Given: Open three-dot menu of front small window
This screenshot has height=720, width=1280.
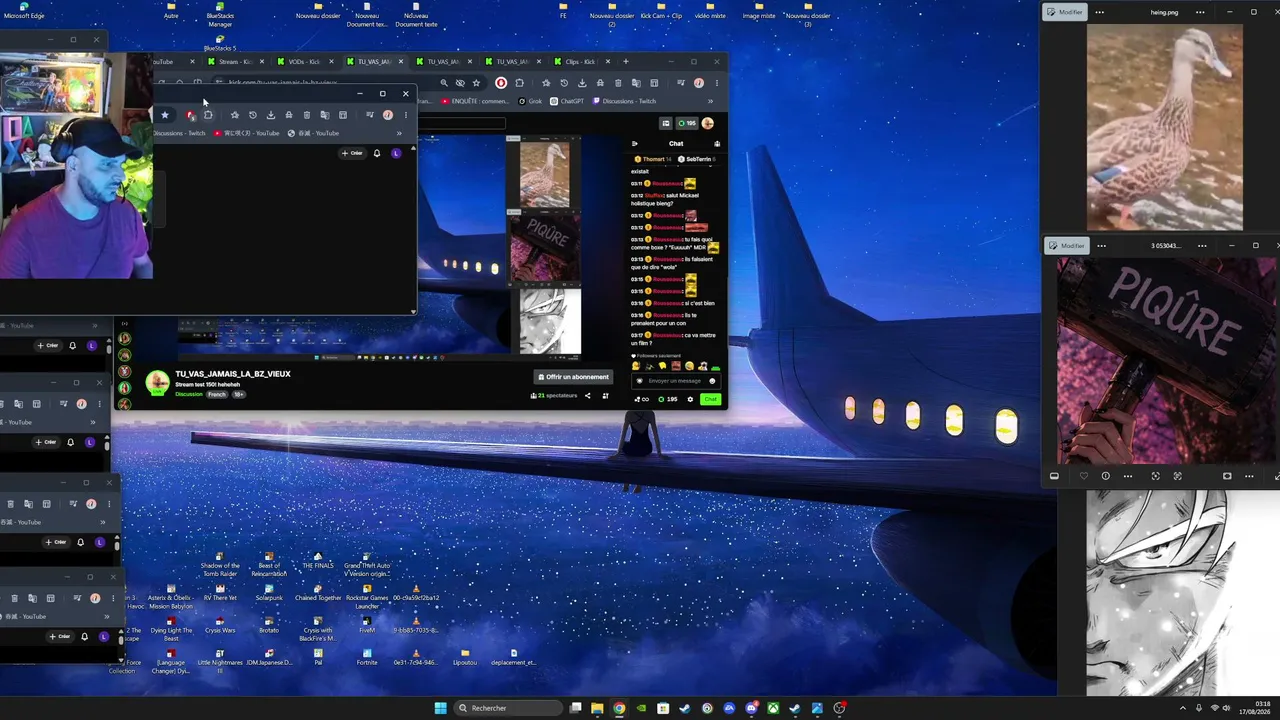Looking at the screenshot, I should (x=405, y=115).
